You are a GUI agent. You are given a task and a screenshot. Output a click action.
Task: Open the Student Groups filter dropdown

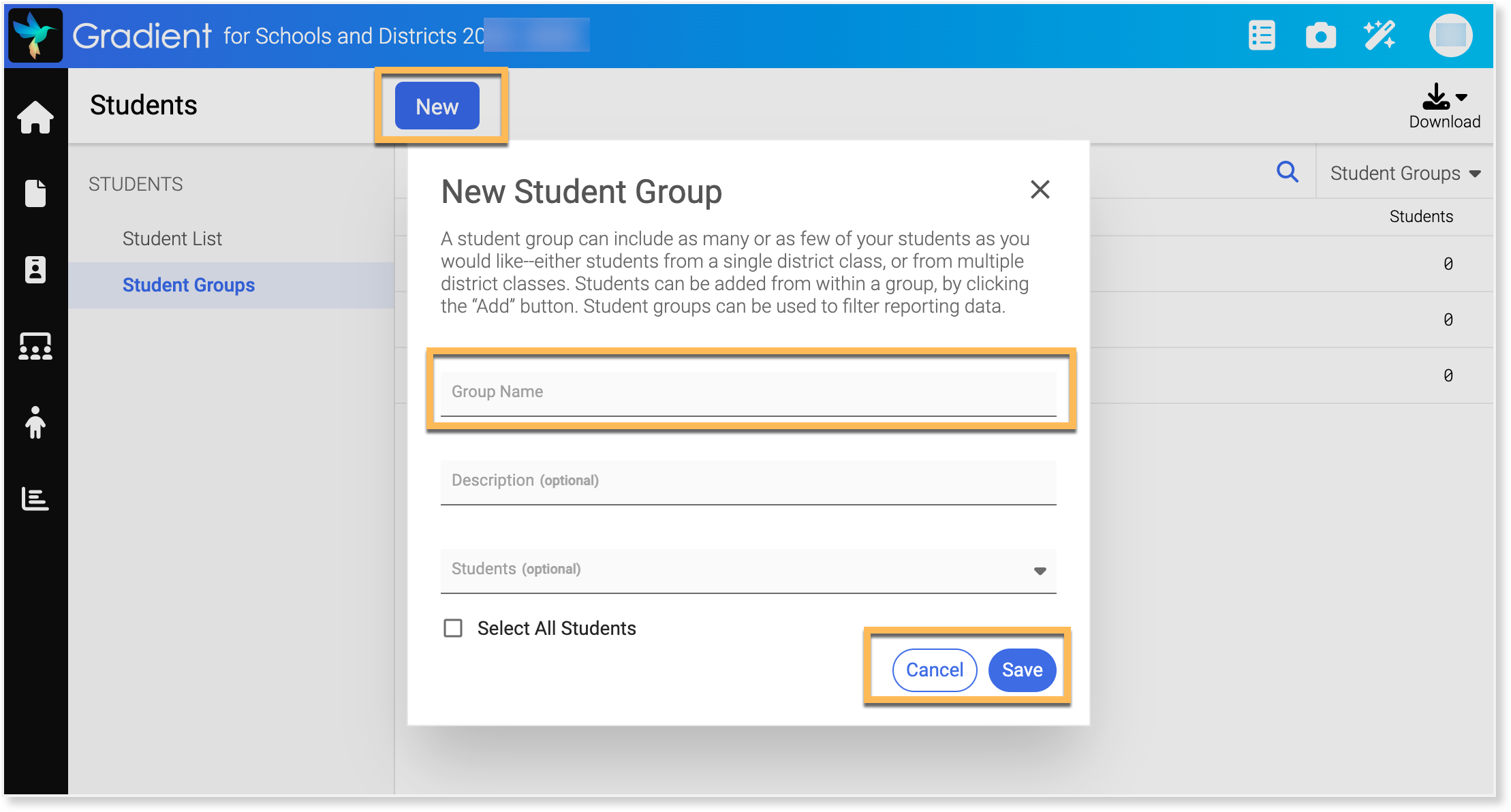point(1405,174)
